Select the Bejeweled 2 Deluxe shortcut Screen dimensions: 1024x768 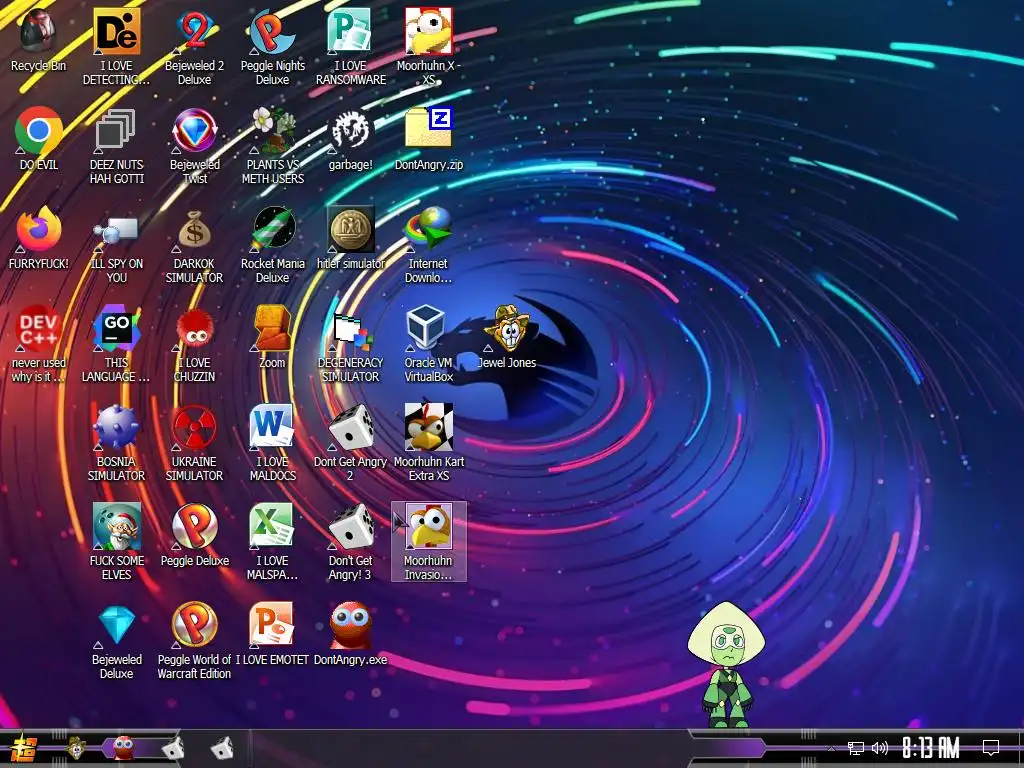tap(195, 48)
